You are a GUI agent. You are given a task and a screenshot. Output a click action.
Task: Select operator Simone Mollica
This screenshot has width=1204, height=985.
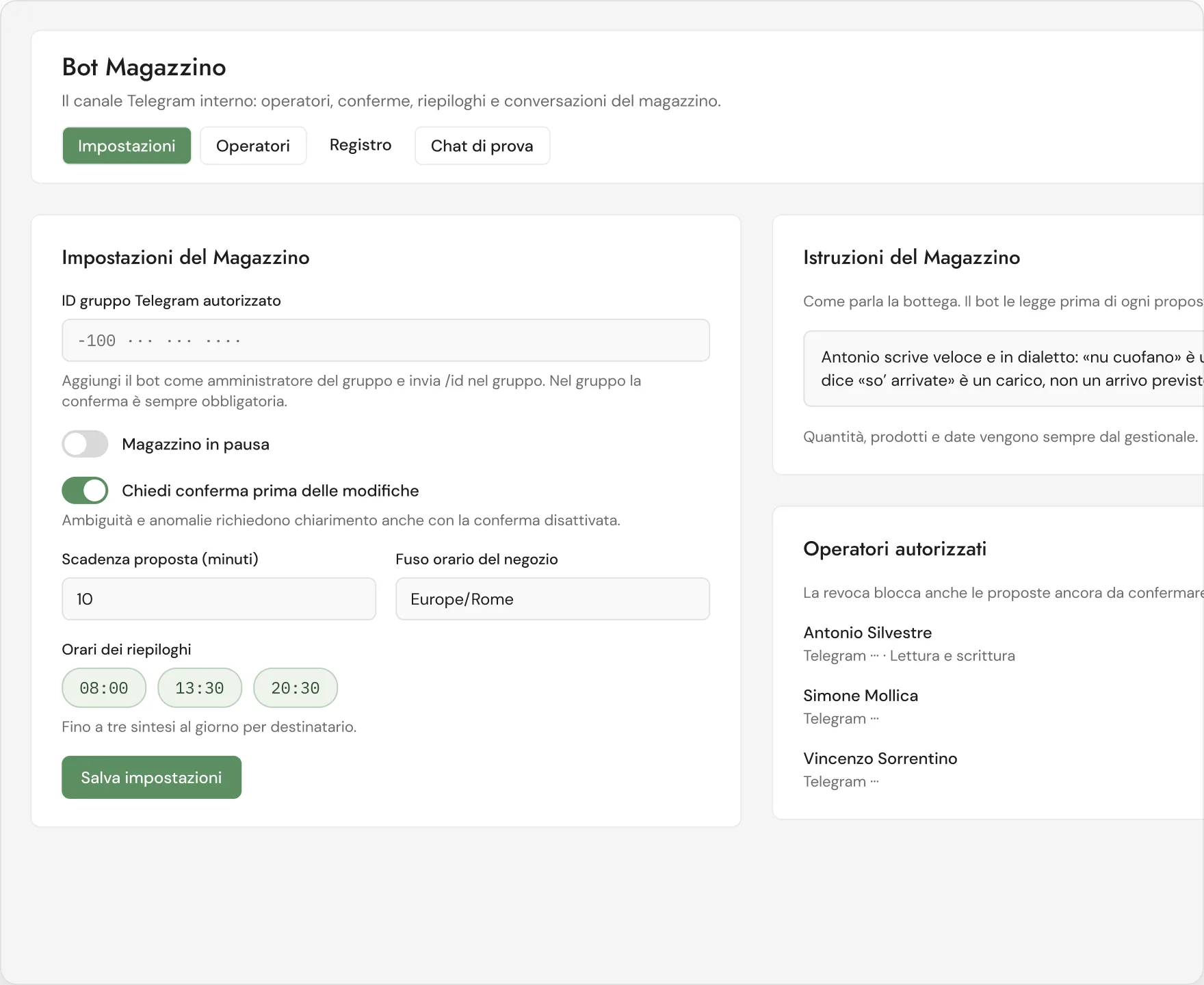pyautogui.click(x=861, y=696)
